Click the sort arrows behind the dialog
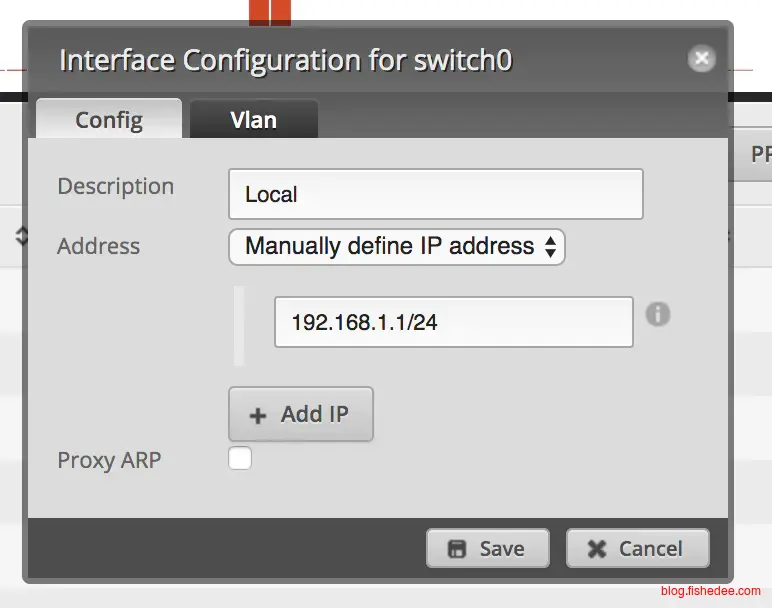This screenshot has width=772, height=608. click(x=21, y=237)
